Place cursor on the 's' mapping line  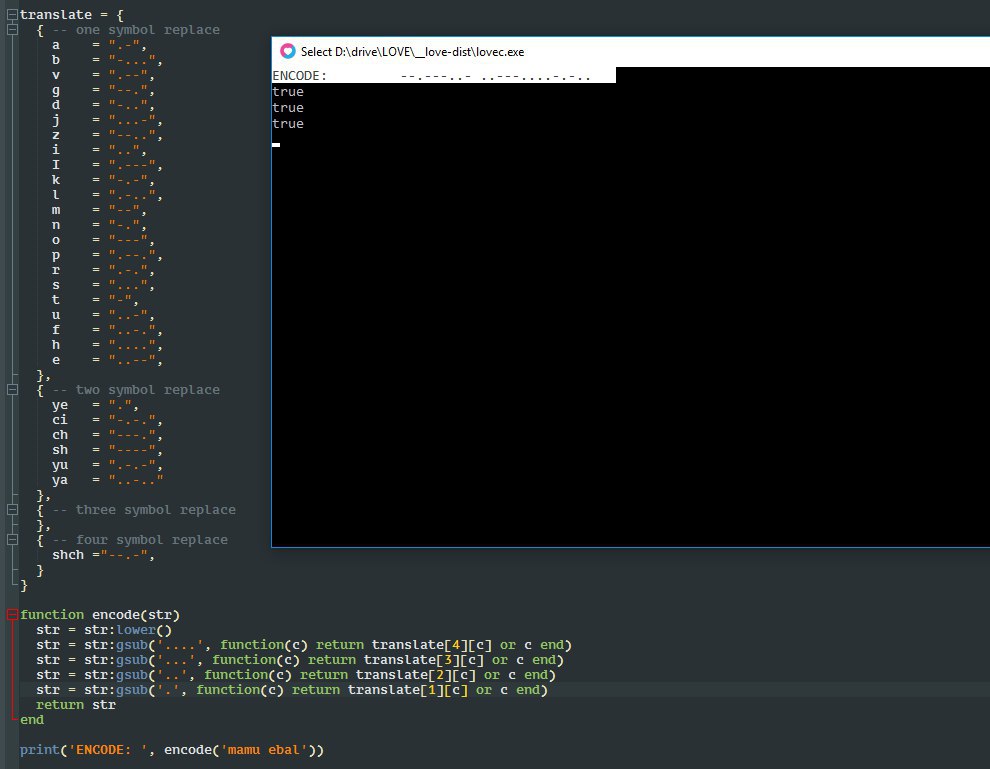(103, 285)
